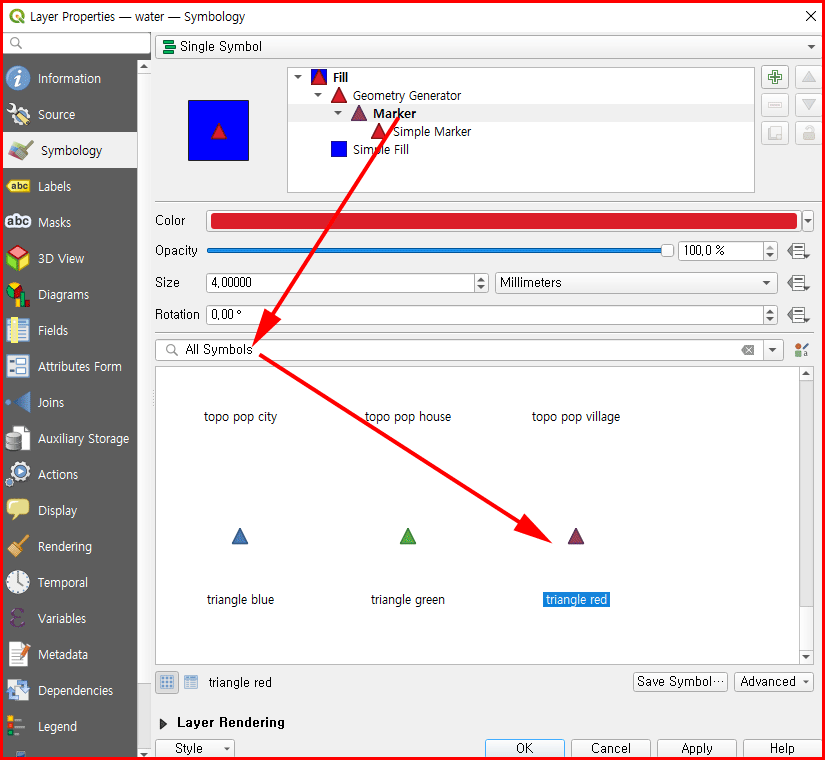The height and width of the screenshot is (760, 825).
Task: Click the Help button
Action: [x=782, y=748]
